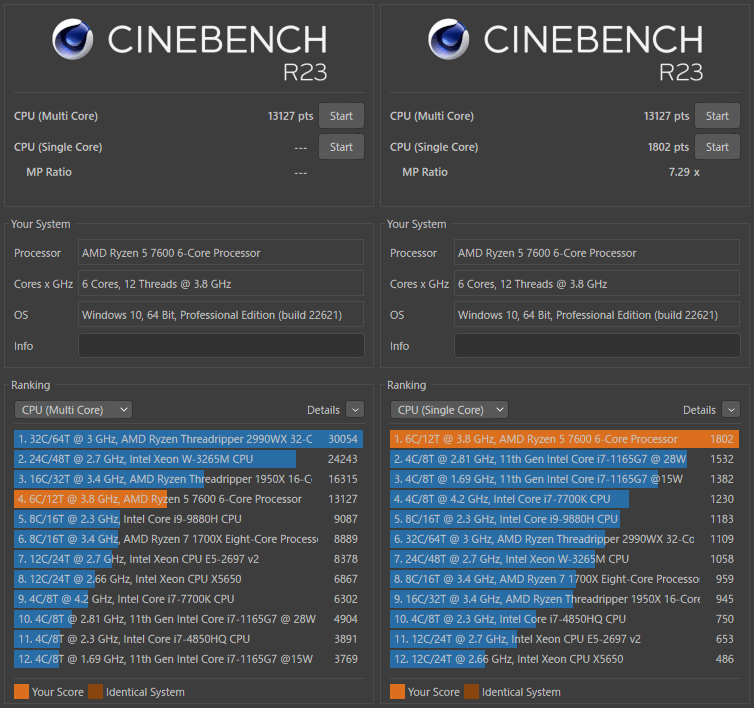Screen dimensions: 754x708
Task: Select Core i9-9880H row scoring 9087
Action: (188, 519)
